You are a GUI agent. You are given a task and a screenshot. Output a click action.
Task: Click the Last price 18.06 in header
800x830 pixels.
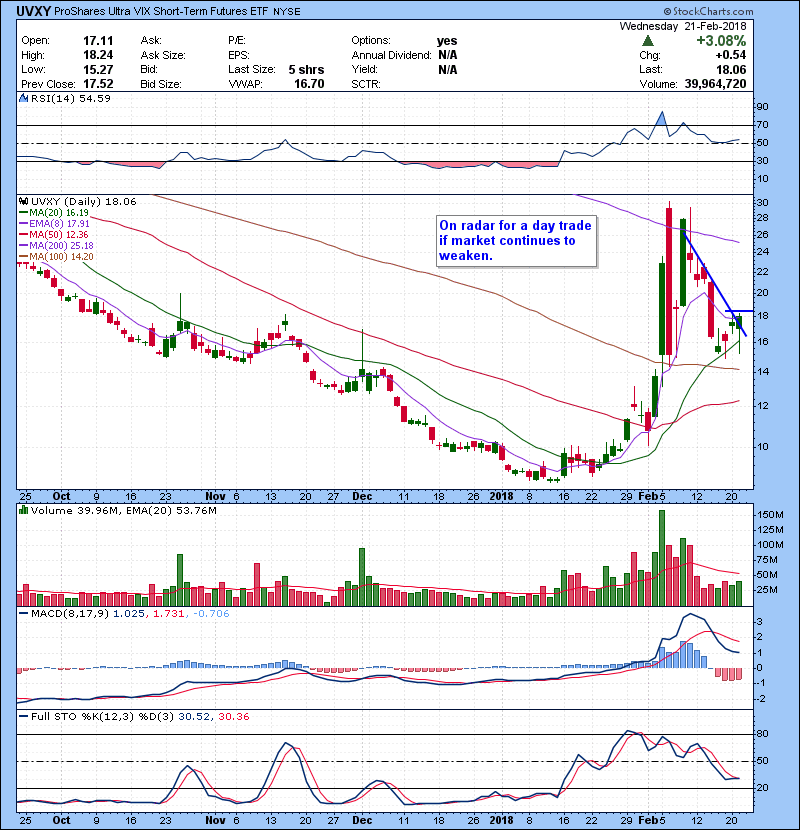731,69
